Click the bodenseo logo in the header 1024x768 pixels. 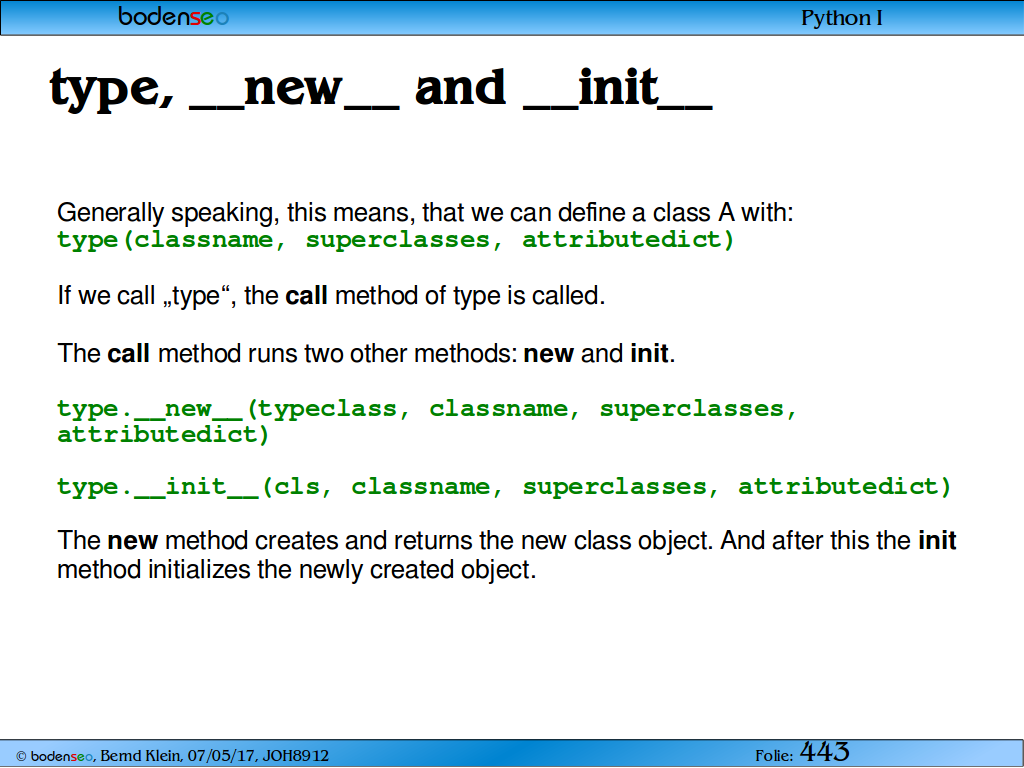tap(173, 16)
